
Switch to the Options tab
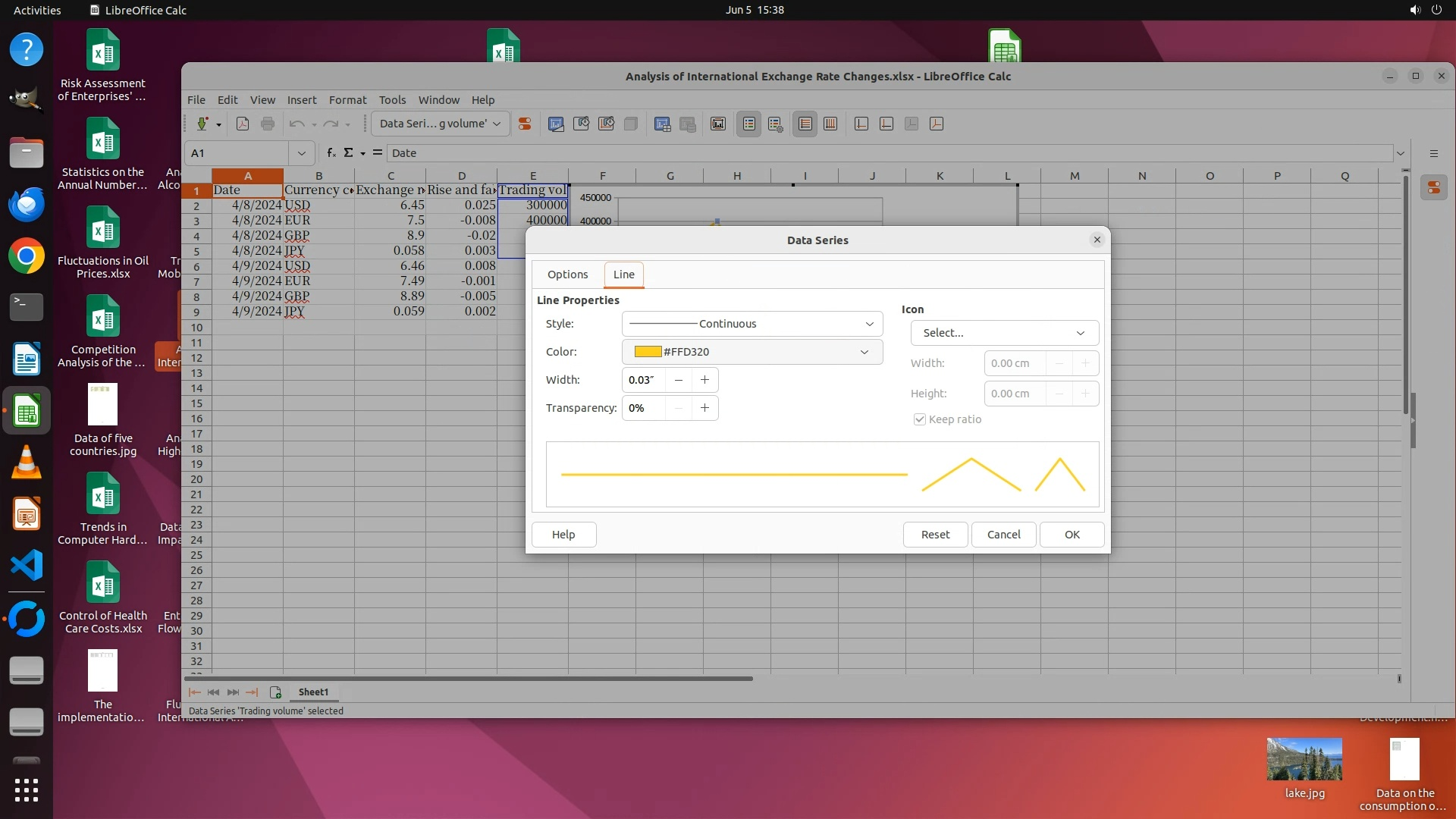click(x=567, y=275)
